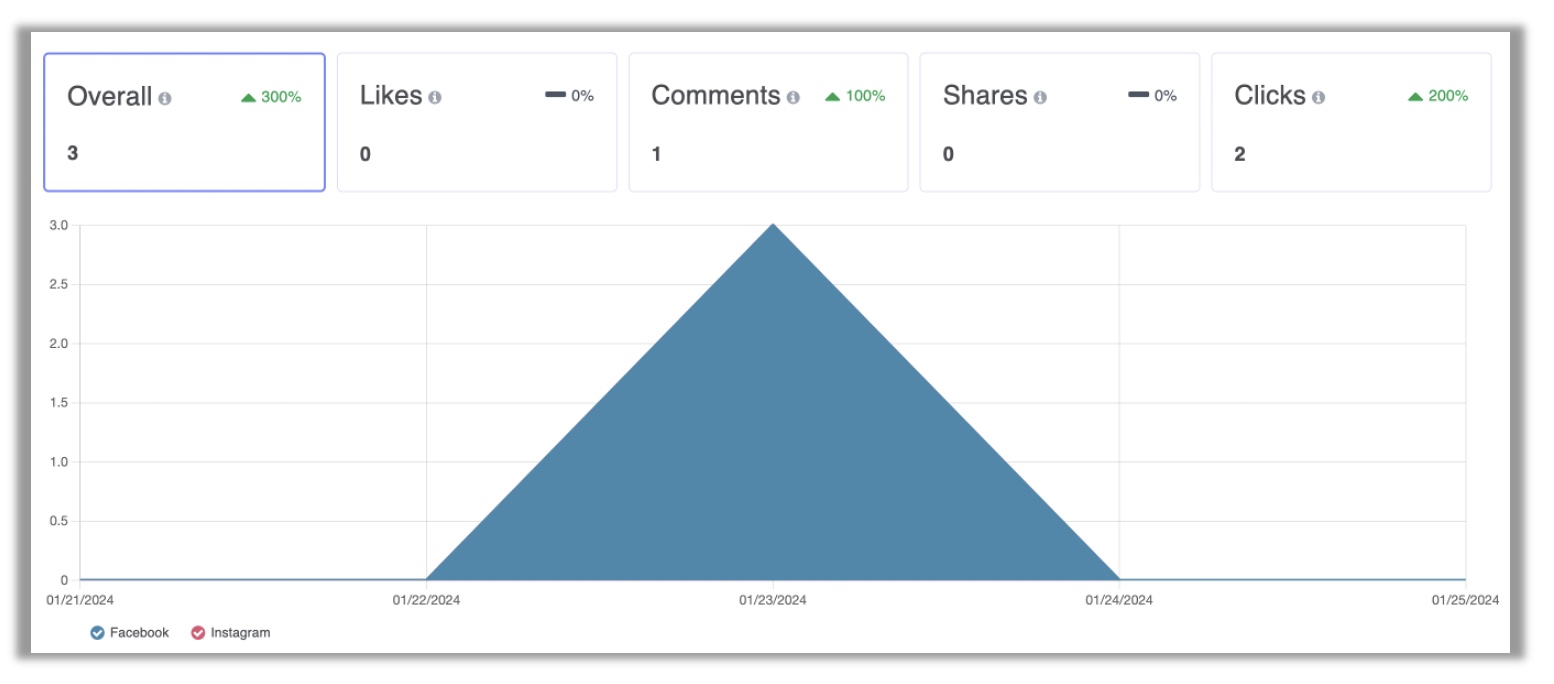Screen dimensions: 1554x684
Task: Open the Clicks metric card
Action: 1351,123
